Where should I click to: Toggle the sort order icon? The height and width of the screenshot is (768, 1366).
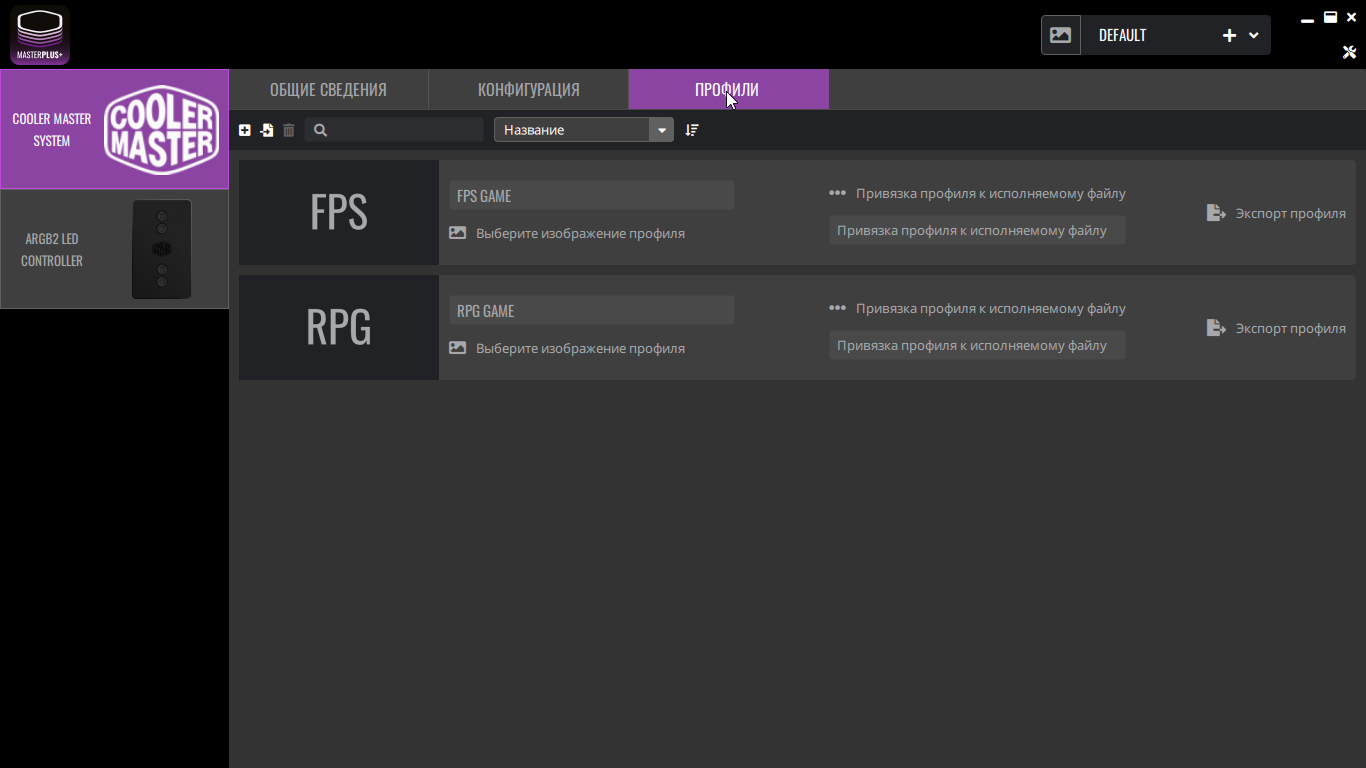(692, 130)
